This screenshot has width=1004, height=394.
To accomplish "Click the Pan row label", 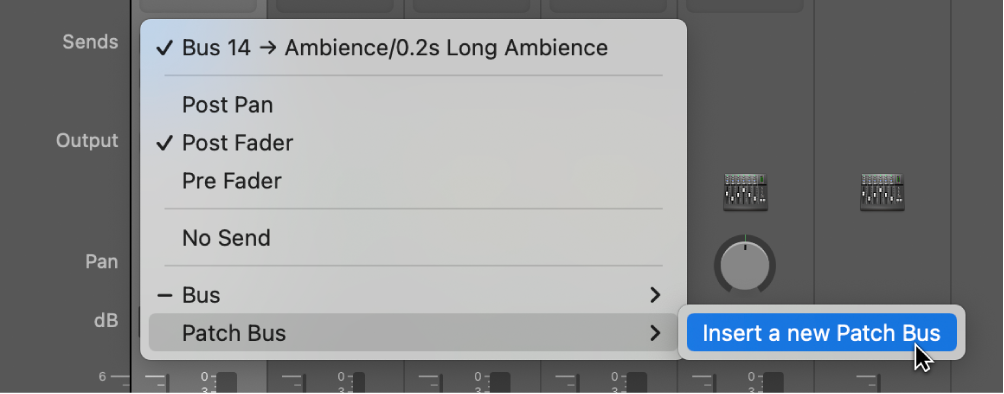I will (x=102, y=261).
